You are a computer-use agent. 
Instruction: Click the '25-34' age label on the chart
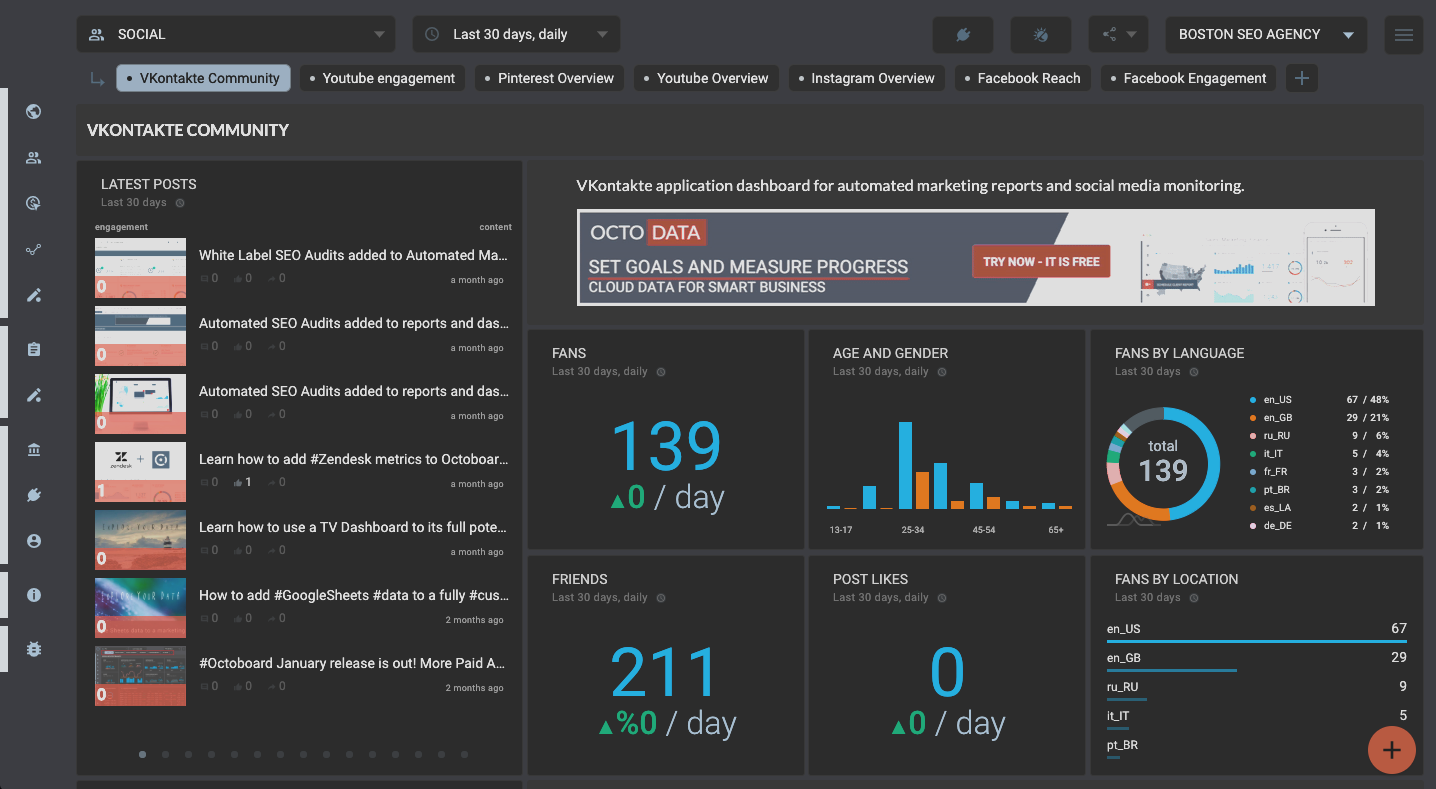tap(913, 530)
